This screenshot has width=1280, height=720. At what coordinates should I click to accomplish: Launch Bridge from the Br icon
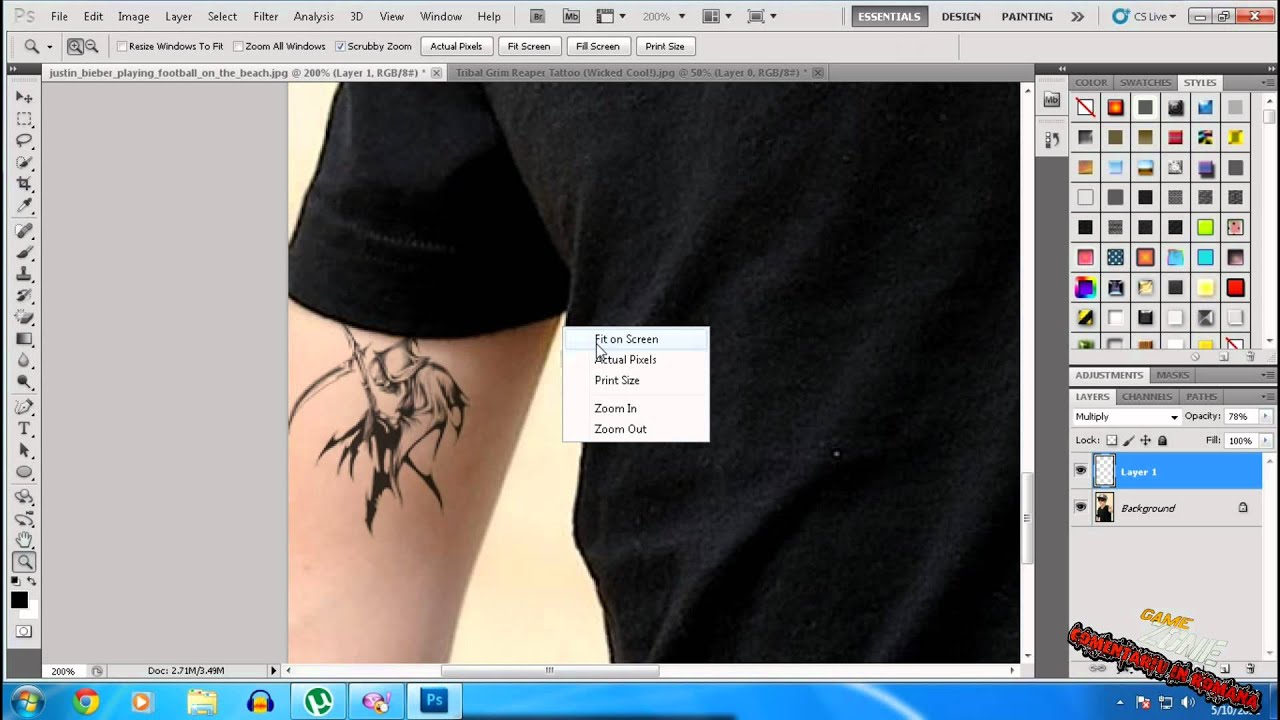538,17
